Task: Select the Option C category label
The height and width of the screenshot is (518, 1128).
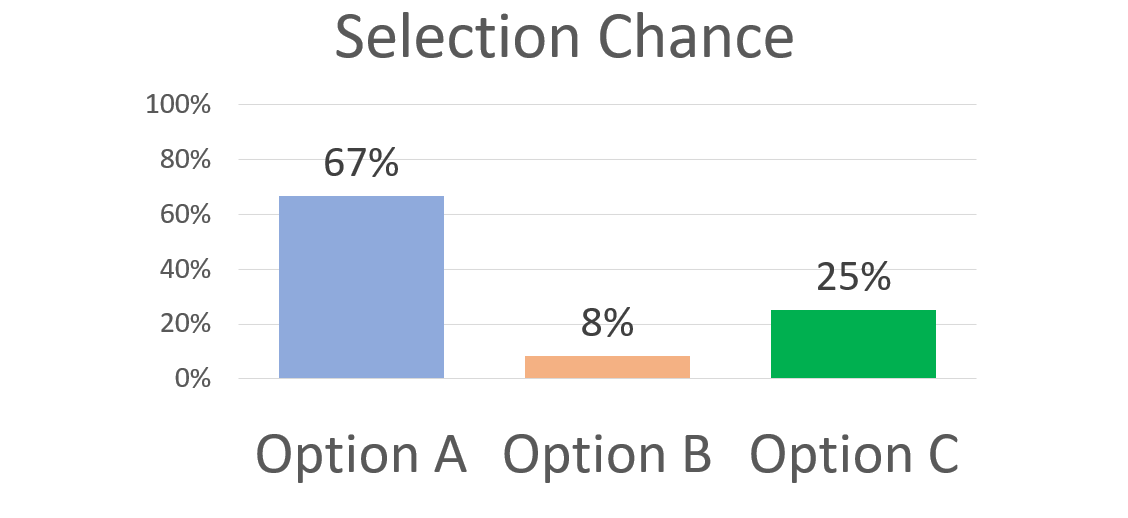Action: coord(854,455)
